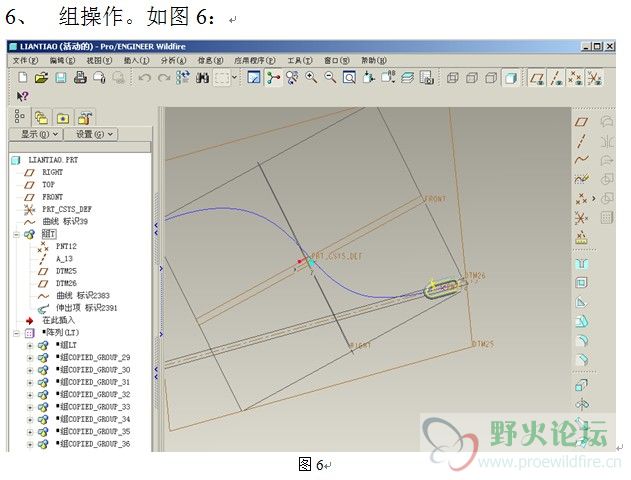631x480 pixels.
Task: Toggle datum planes display
Action: pos(537,78)
